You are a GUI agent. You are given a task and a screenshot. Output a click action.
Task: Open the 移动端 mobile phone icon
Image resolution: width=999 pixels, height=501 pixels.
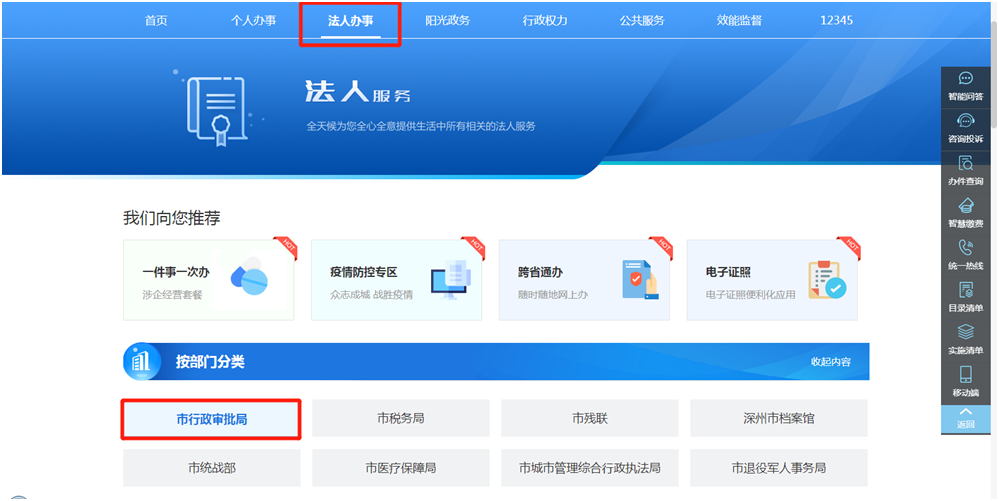coord(965,374)
